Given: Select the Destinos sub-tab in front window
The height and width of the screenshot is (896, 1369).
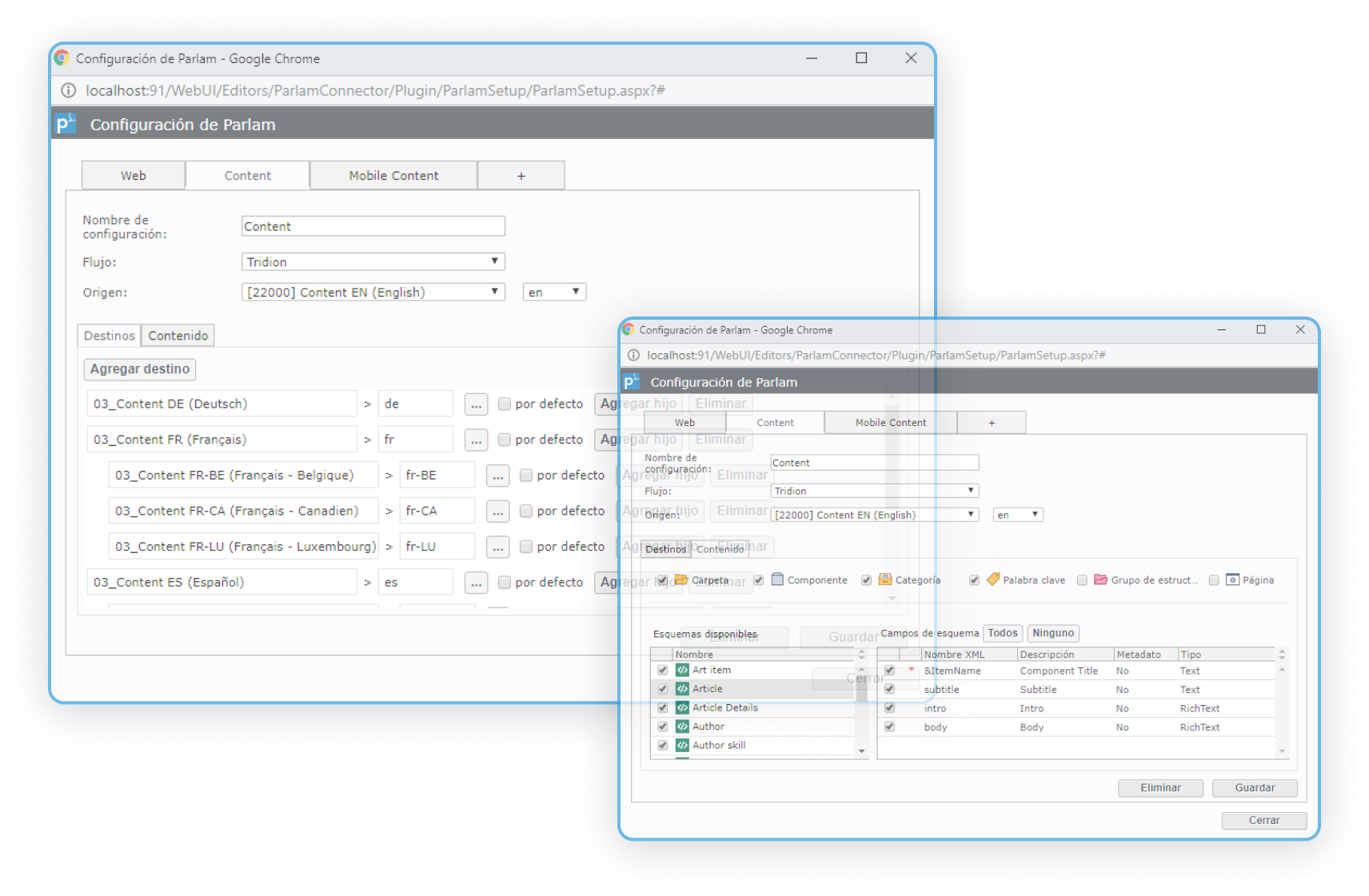Looking at the screenshot, I should [665, 549].
